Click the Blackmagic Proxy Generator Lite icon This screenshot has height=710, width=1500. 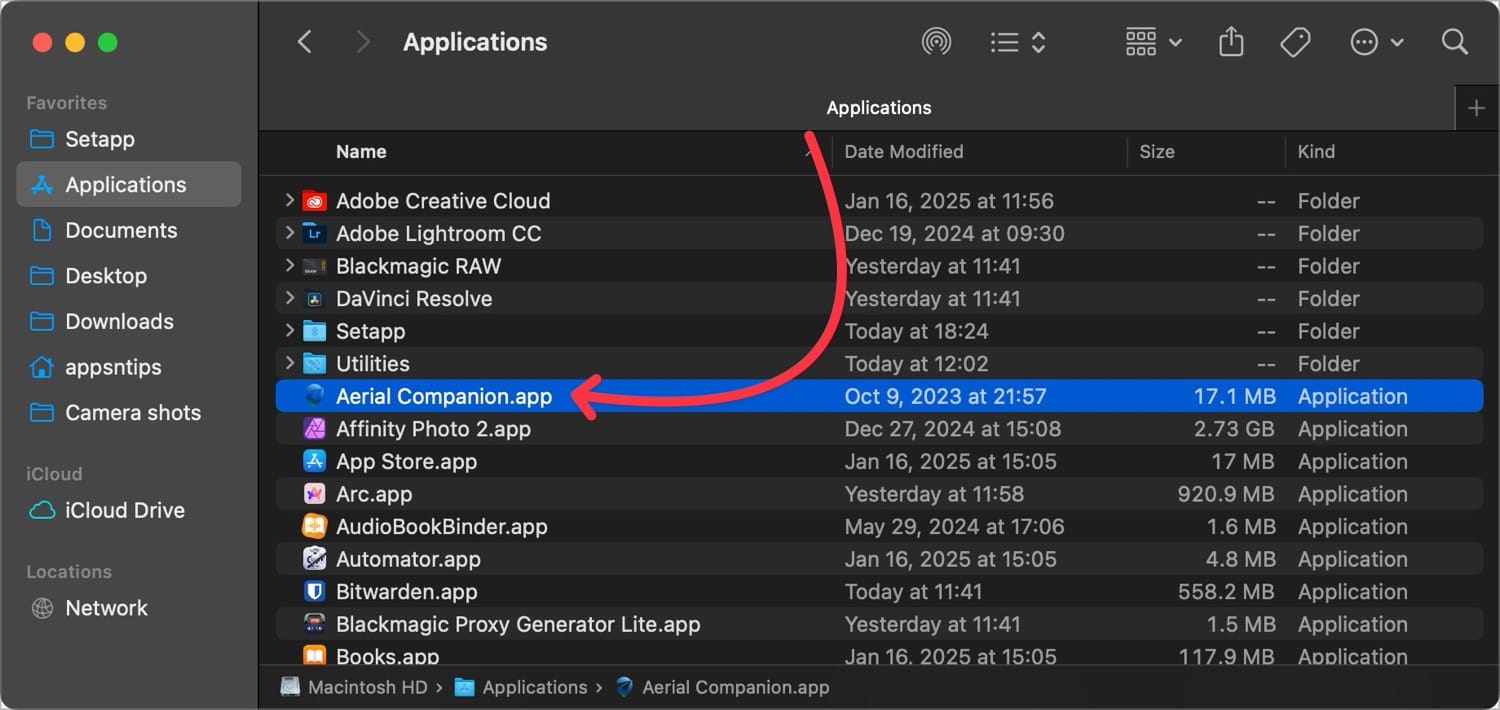tap(315, 624)
